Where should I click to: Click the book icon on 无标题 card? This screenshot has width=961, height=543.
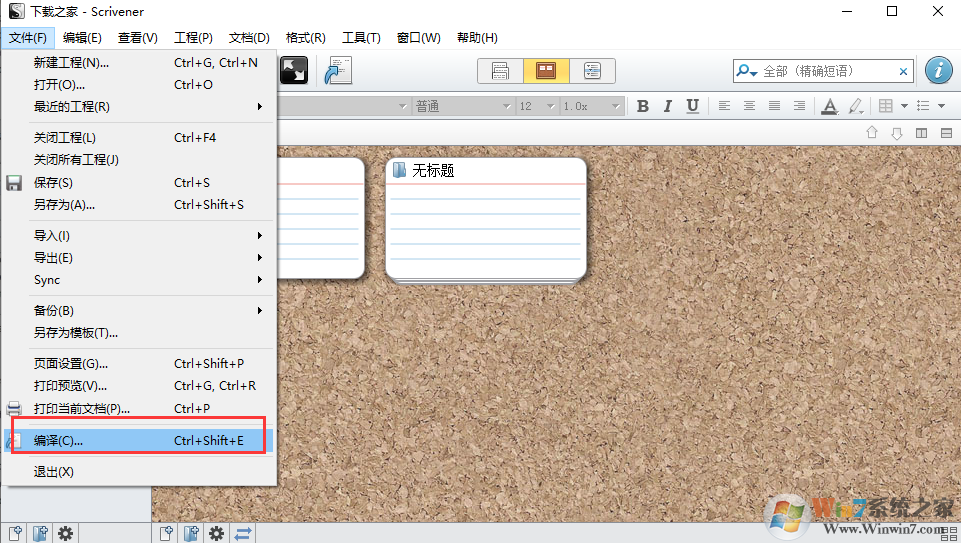pyautogui.click(x=399, y=170)
